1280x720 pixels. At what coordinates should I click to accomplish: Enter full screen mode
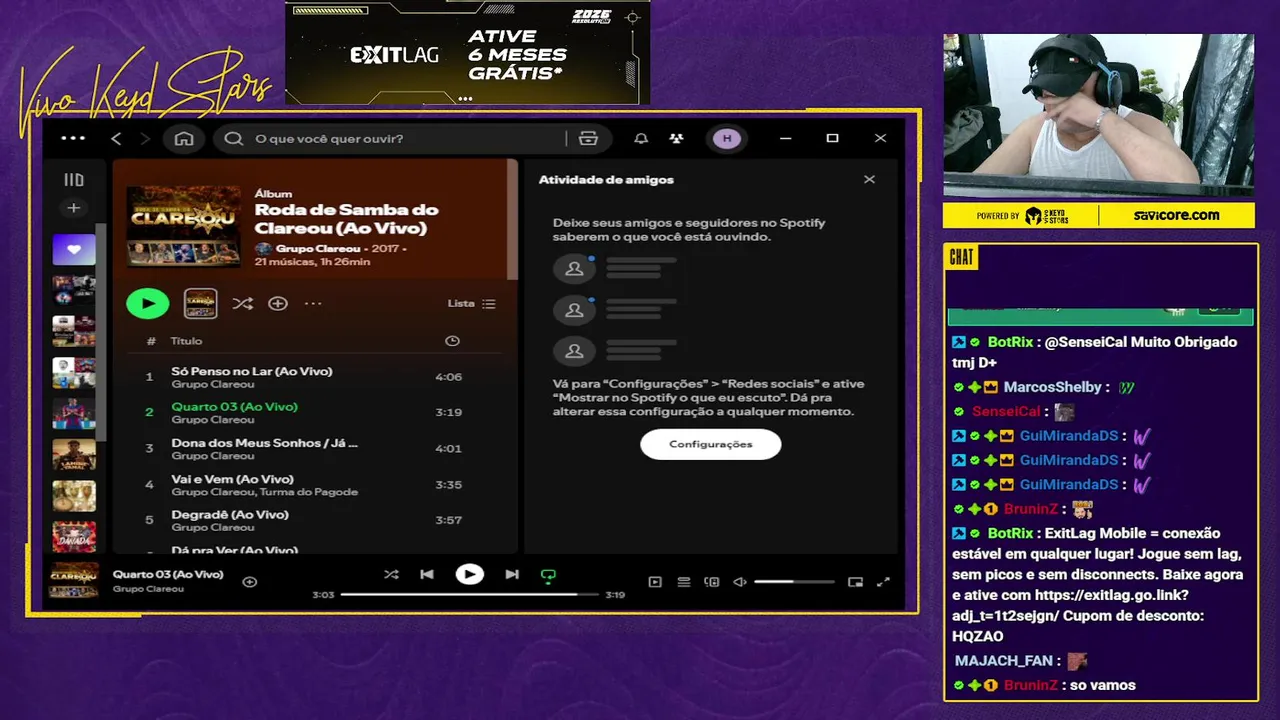click(883, 581)
